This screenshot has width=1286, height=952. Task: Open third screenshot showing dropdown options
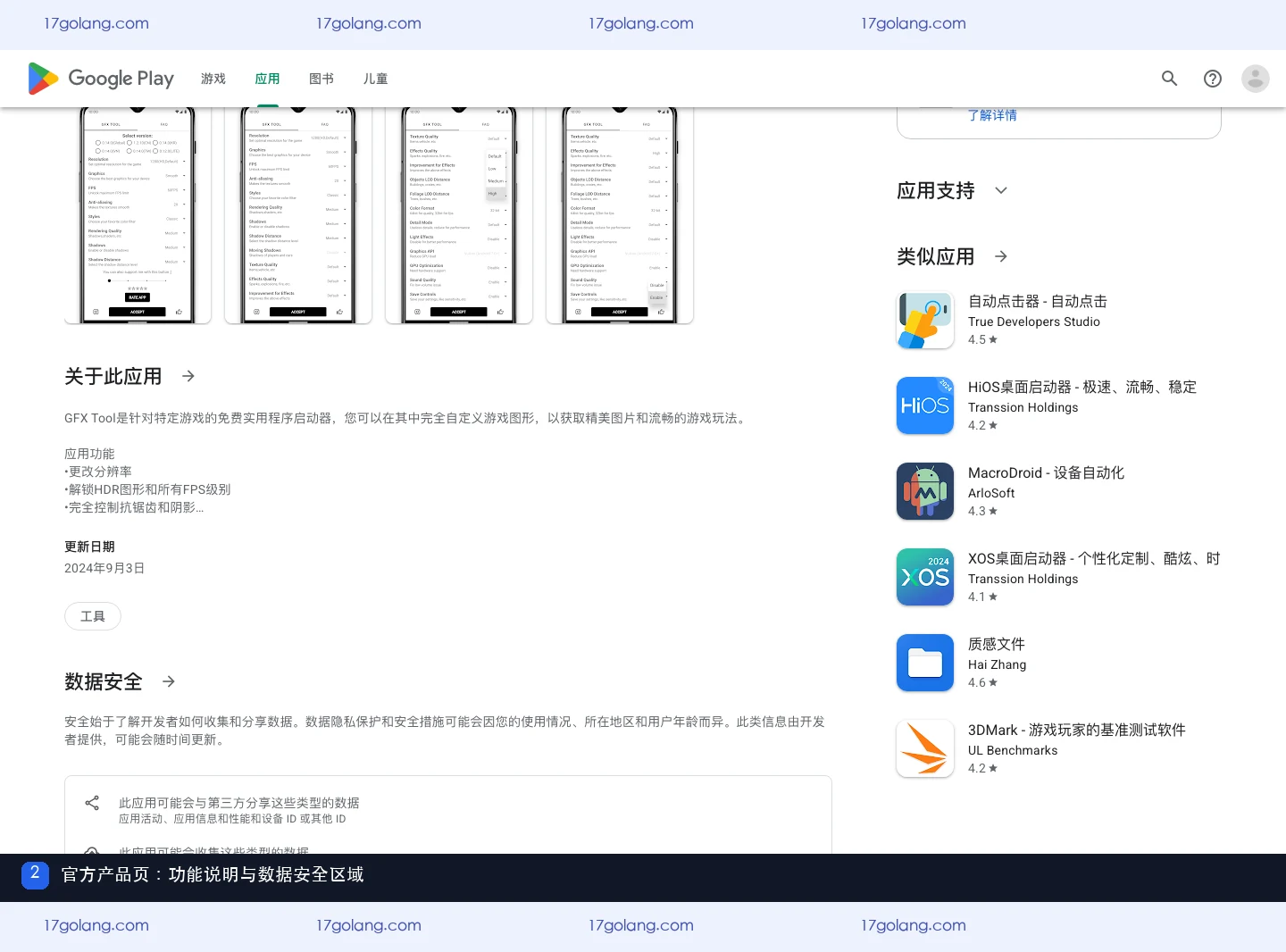click(459, 215)
